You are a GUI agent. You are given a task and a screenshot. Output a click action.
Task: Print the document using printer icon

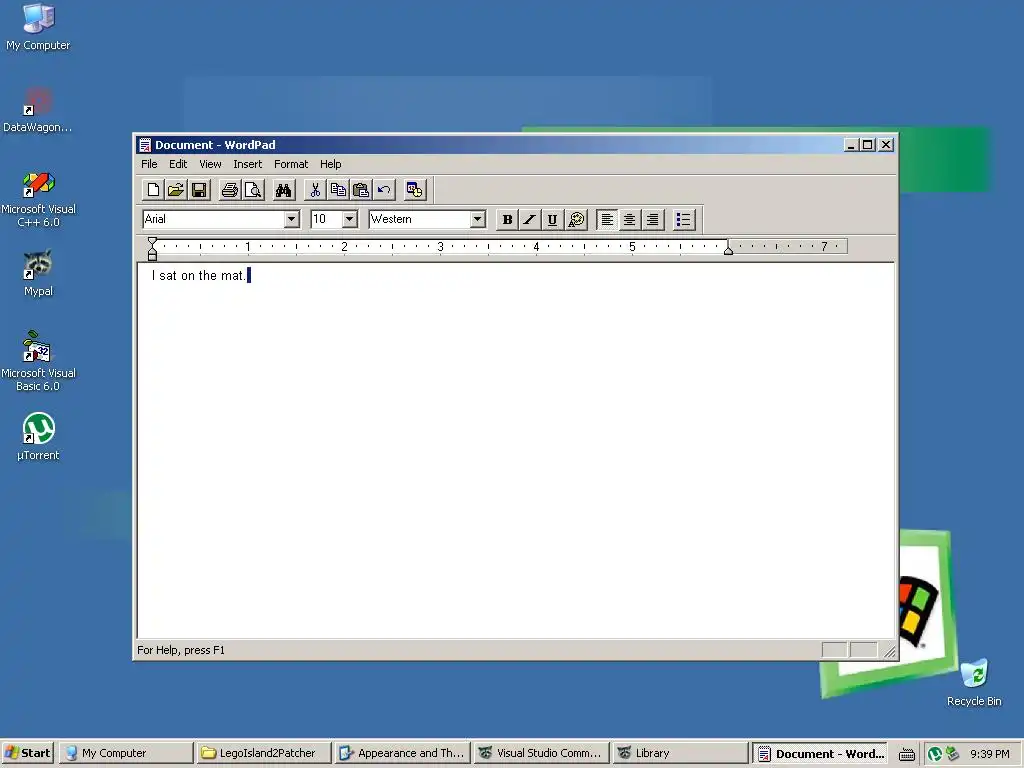click(229, 190)
